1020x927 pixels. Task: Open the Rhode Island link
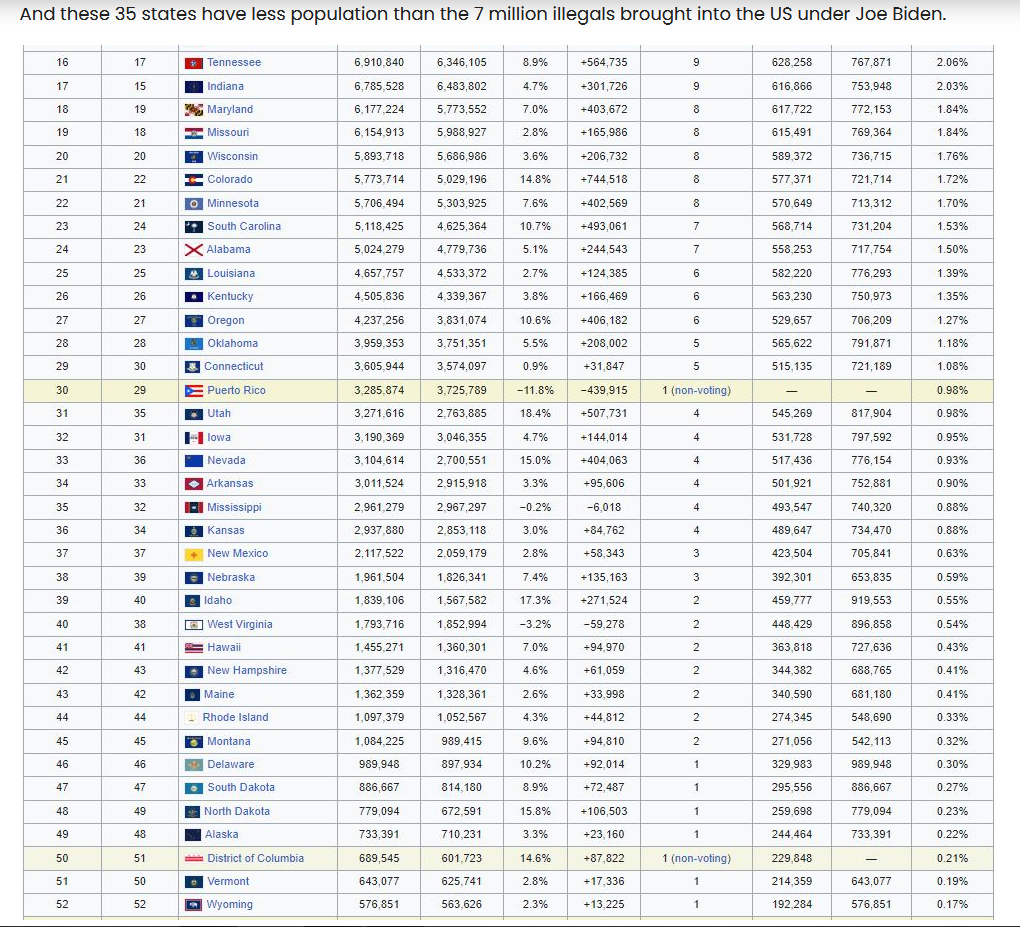pyautogui.click(x=235, y=718)
